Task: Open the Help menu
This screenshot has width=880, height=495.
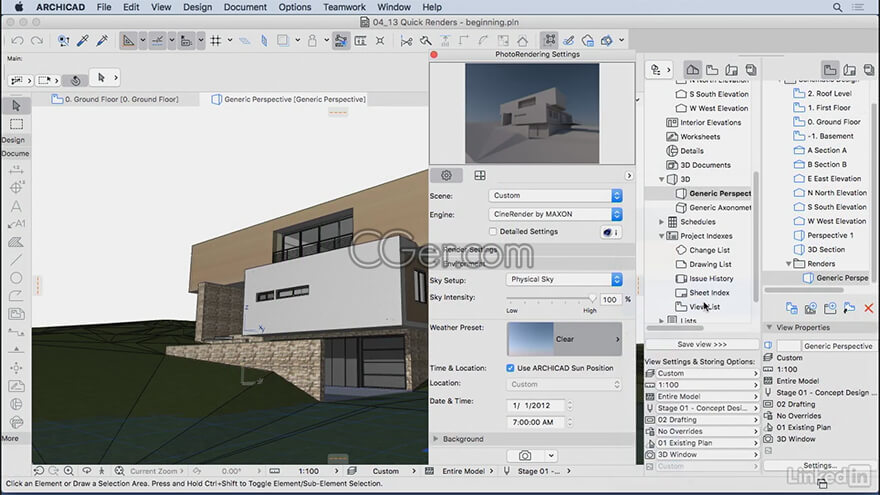Action: (432, 7)
